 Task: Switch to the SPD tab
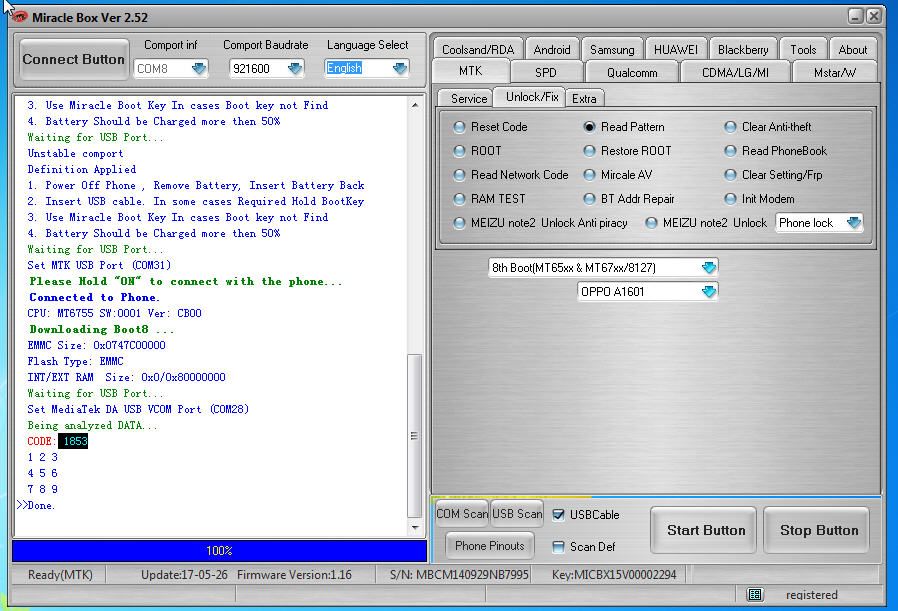[x=545, y=73]
